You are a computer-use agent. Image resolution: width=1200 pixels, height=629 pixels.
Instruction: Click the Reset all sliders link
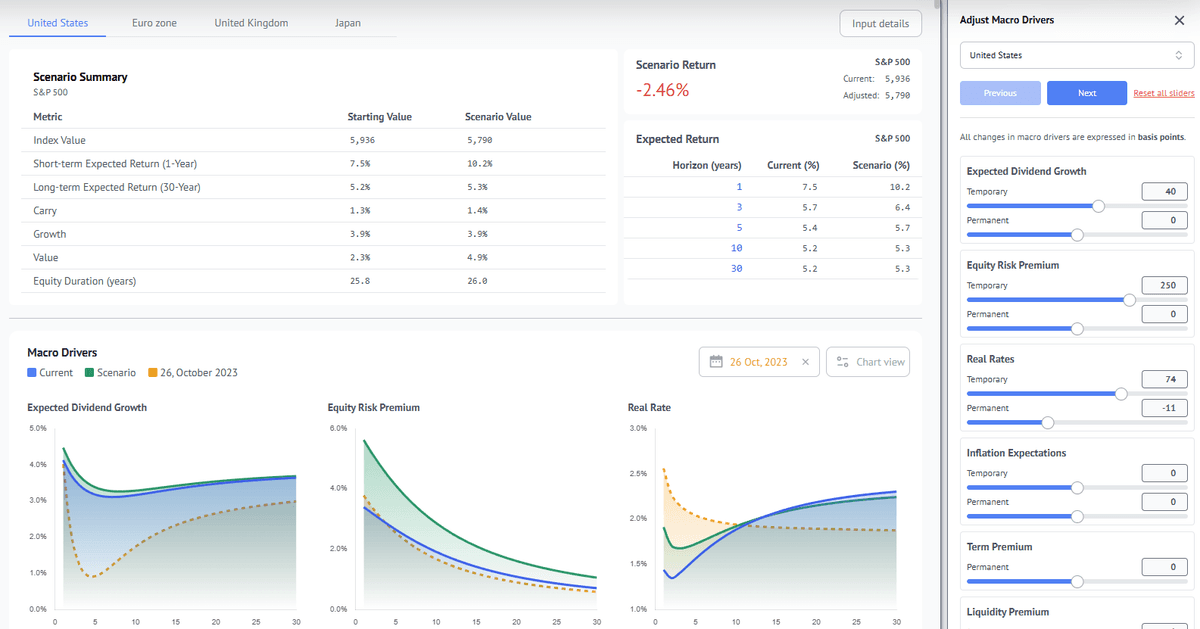tap(1165, 92)
